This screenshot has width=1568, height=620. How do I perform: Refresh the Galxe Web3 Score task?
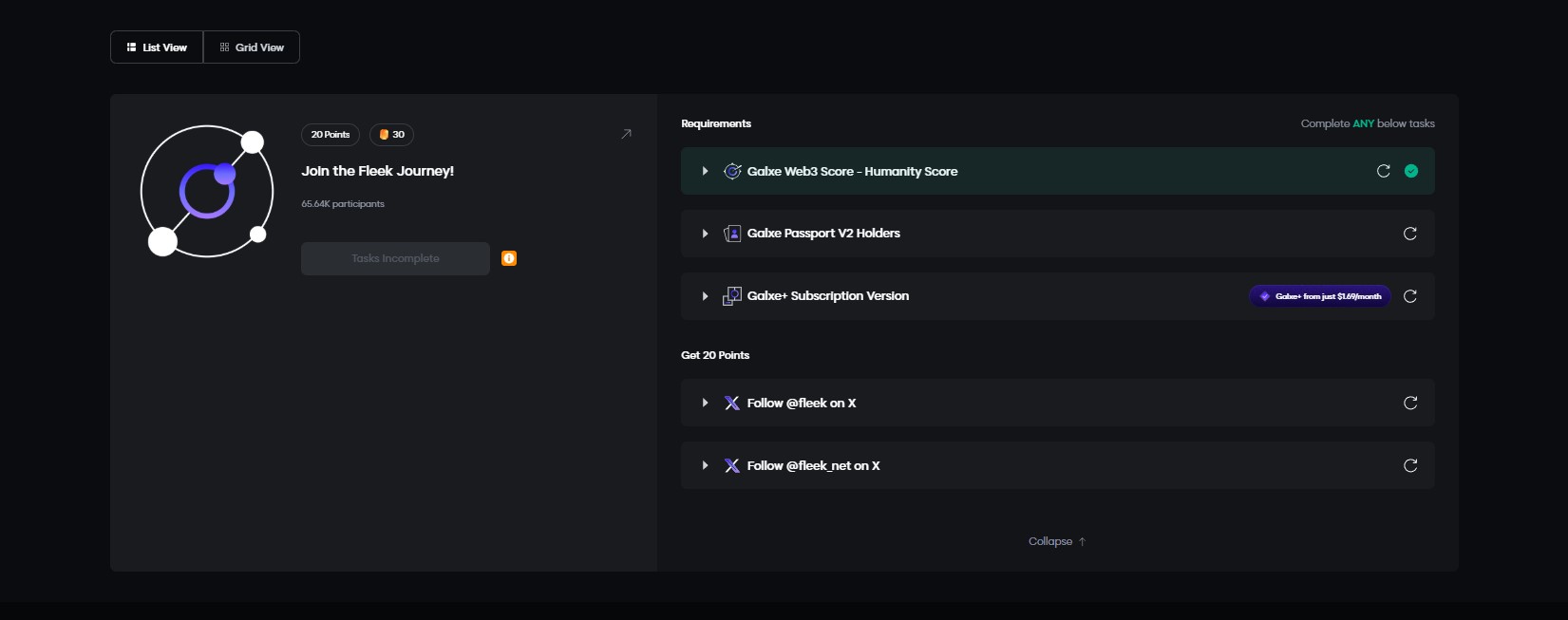pyautogui.click(x=1384, y=171)
